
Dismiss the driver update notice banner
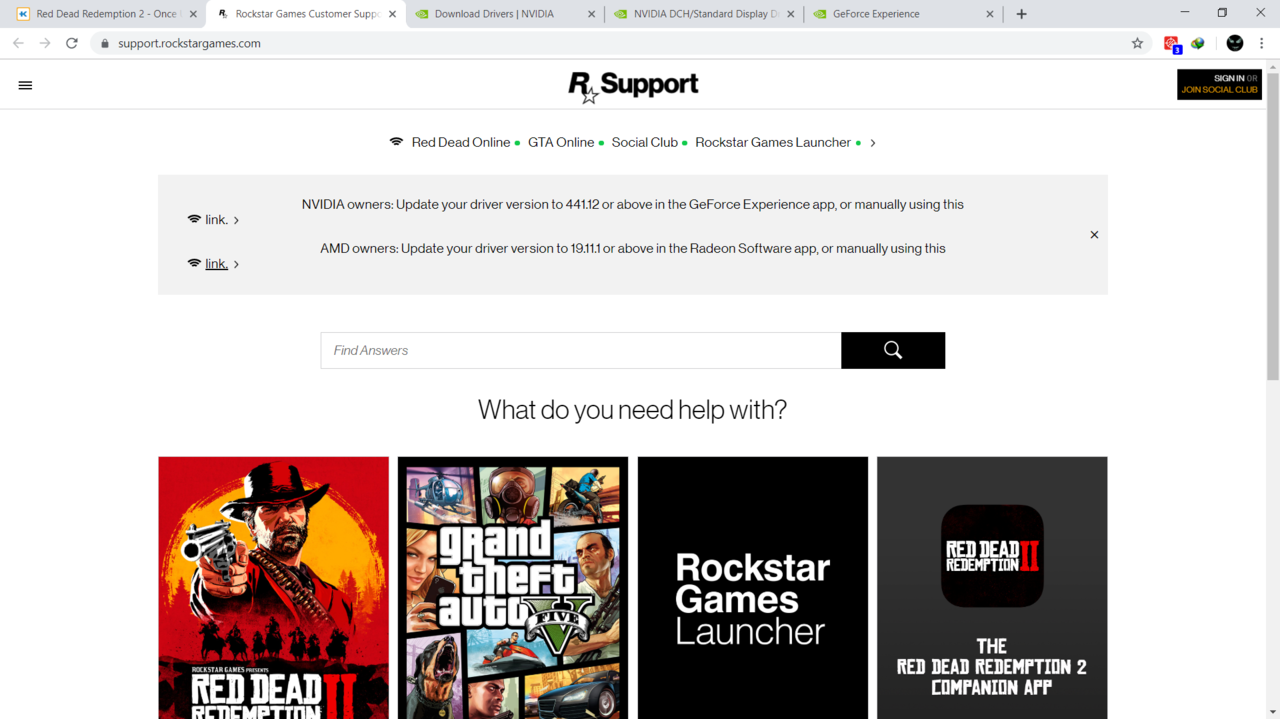click(1094, 235)
